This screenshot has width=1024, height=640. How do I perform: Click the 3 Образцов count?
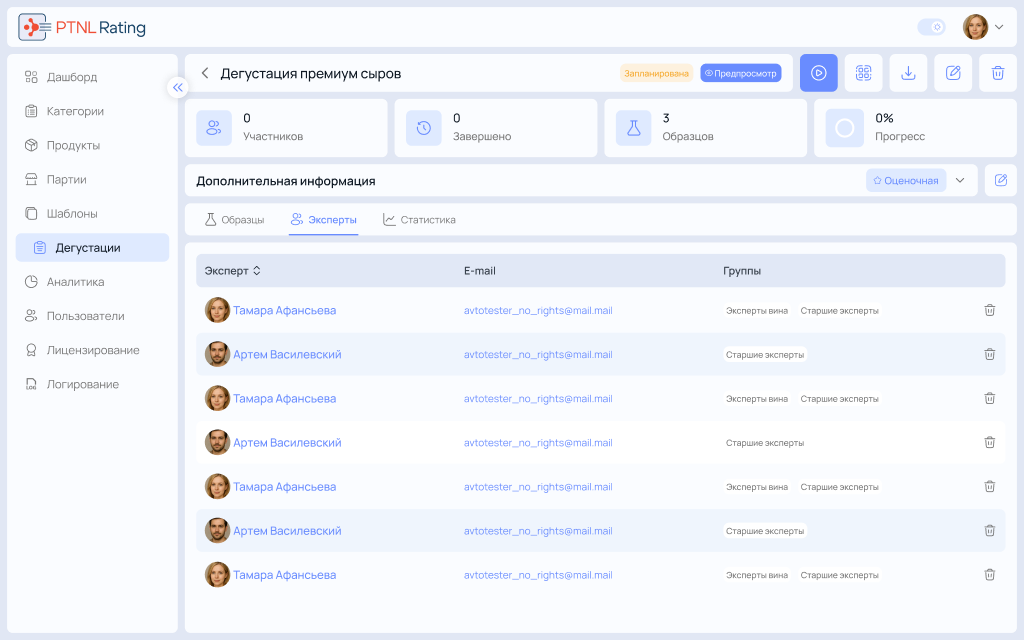coord(666,118)
